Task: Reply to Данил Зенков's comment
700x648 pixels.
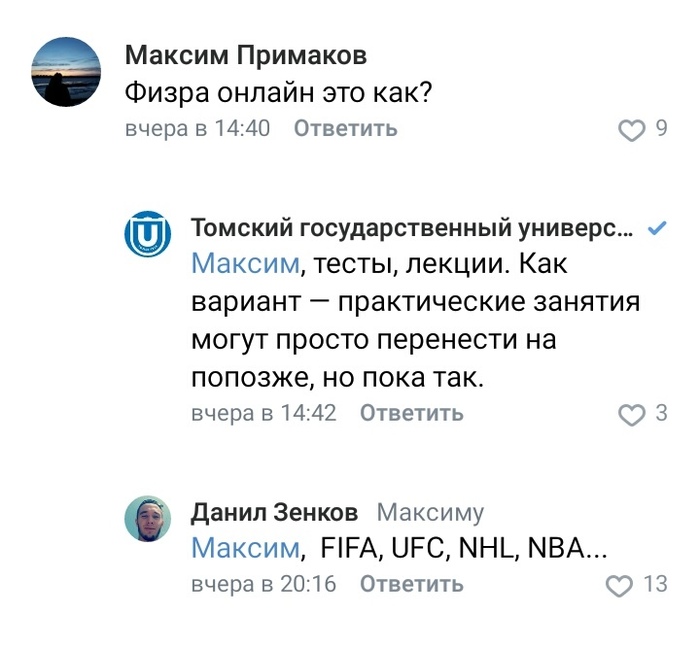Action: coord(411,584)
